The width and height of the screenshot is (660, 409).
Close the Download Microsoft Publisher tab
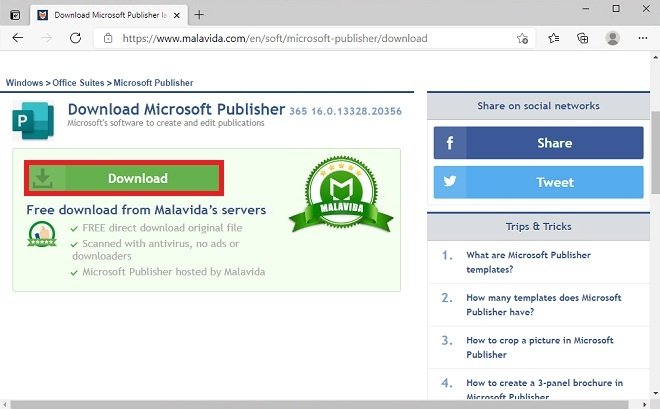point(177,16)
